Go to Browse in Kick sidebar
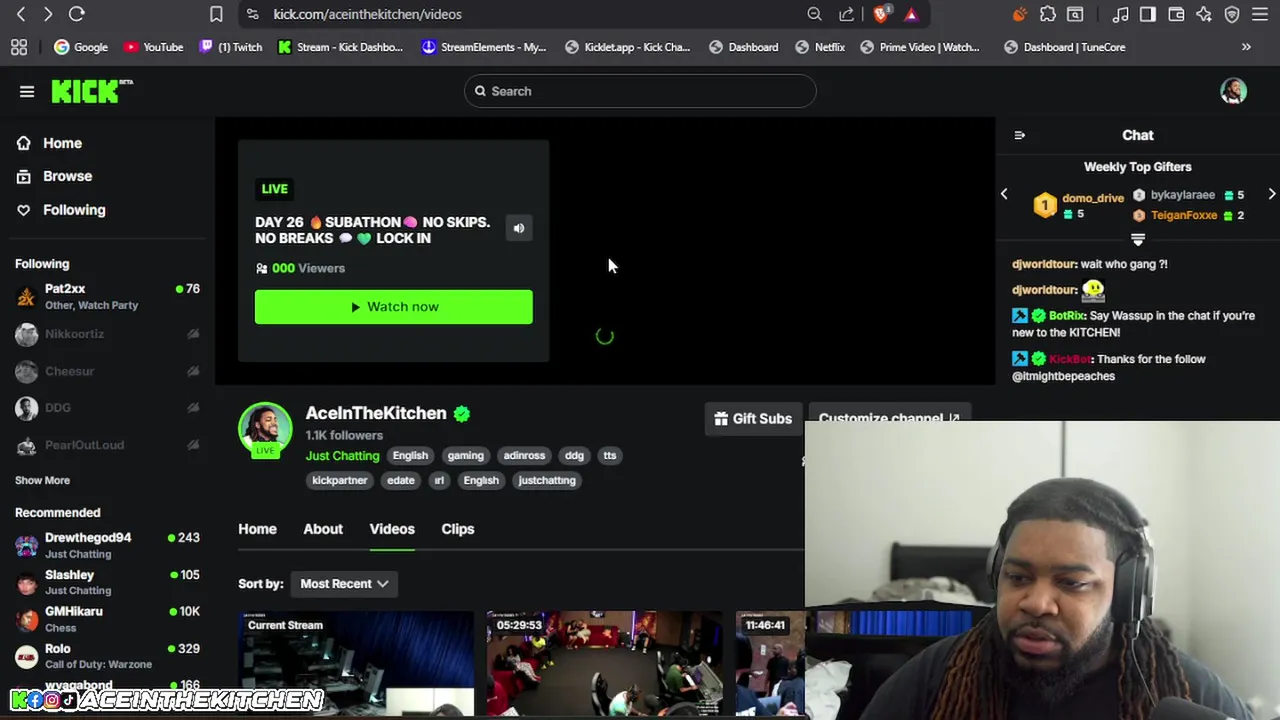 (x=54, y=176)
